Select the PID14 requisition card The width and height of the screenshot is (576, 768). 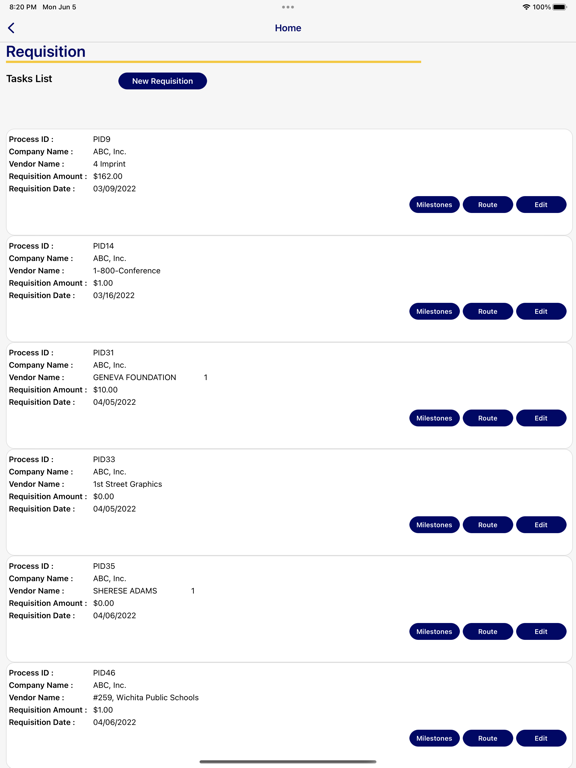(289, 289)
